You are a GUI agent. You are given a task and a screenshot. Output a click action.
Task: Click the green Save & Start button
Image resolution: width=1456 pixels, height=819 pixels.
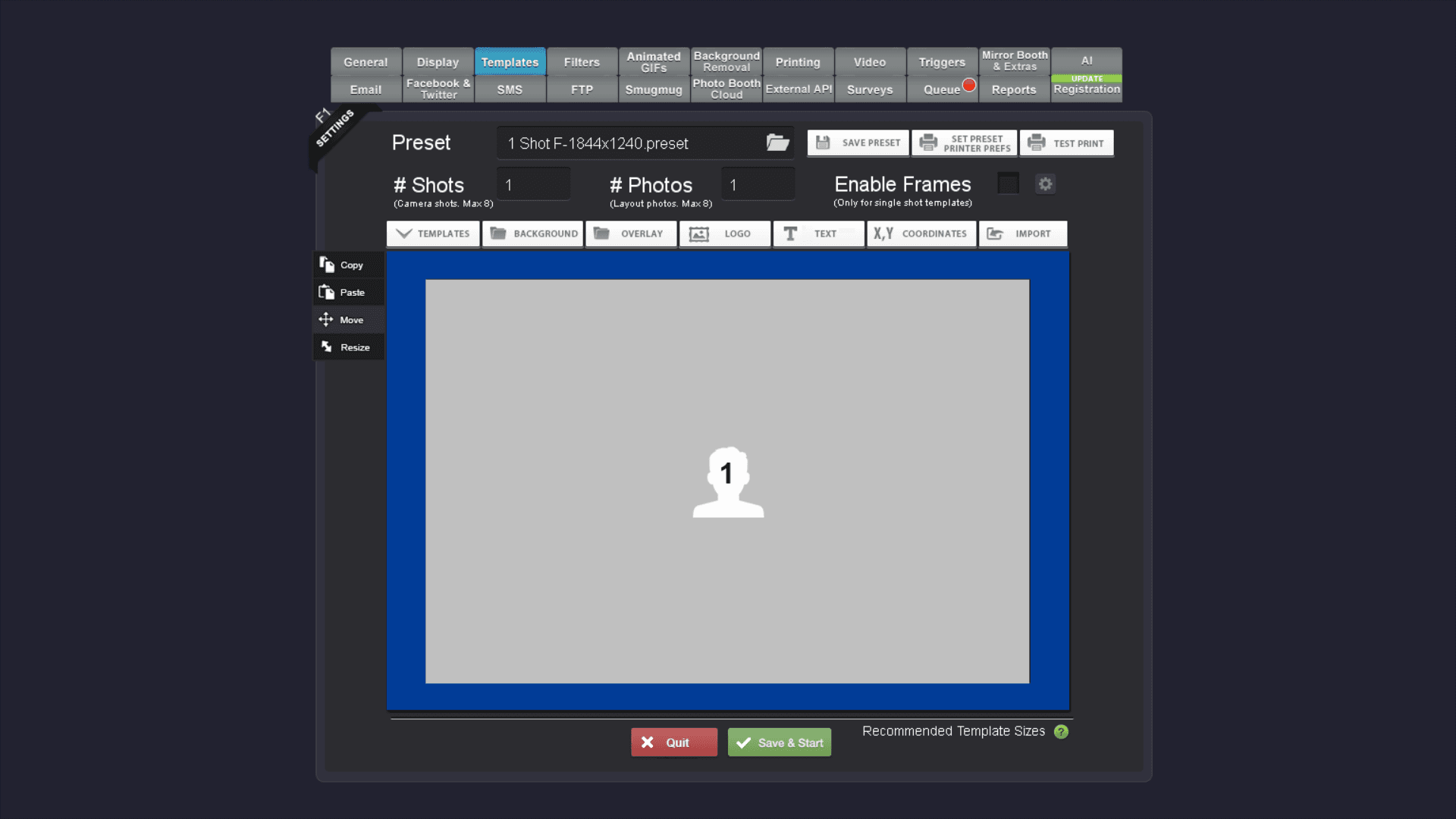[x=780, y=742]
